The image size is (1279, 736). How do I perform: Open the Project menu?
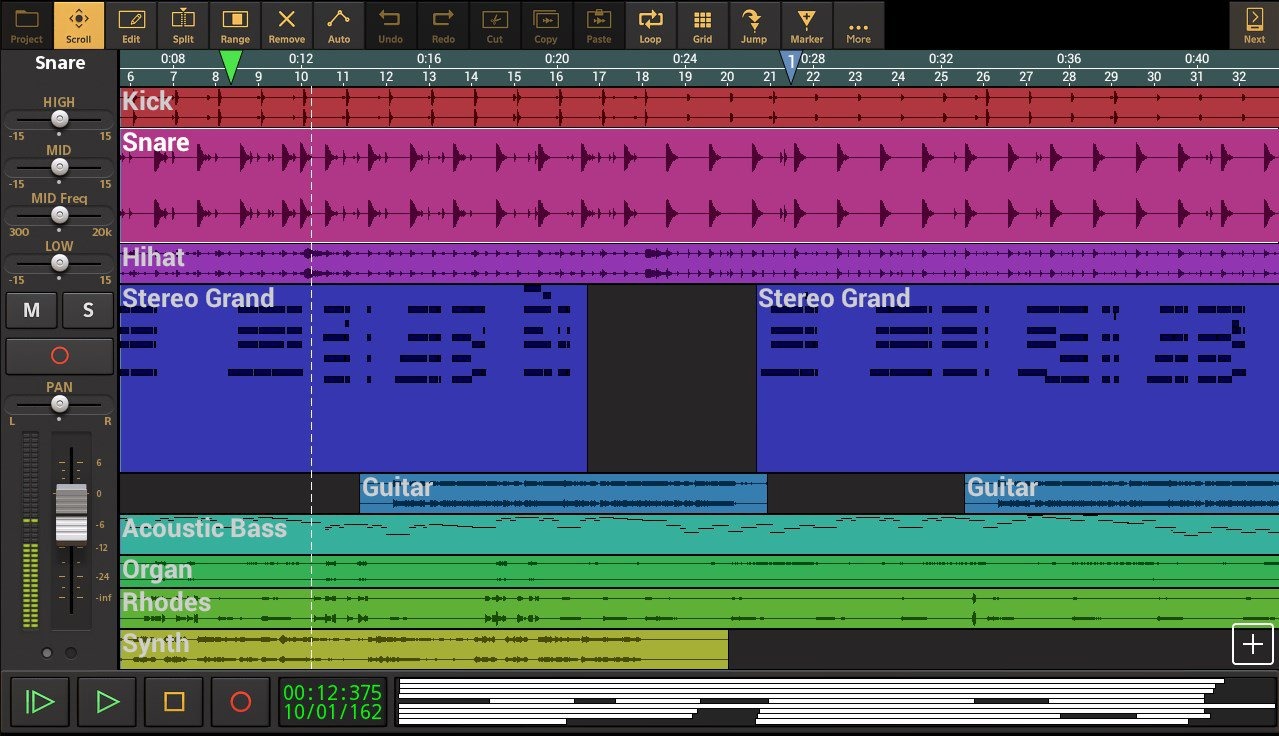click(x=27, y=26)
